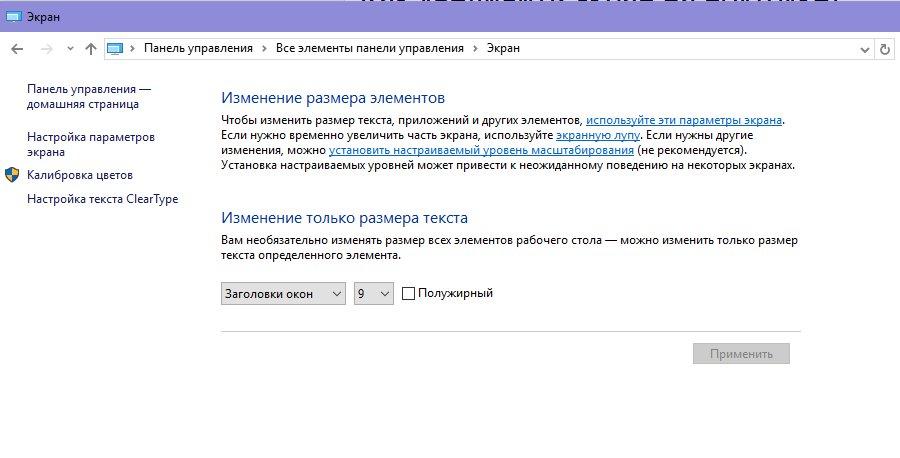Click the Экран window title bar icon

[x=13, y=17]
